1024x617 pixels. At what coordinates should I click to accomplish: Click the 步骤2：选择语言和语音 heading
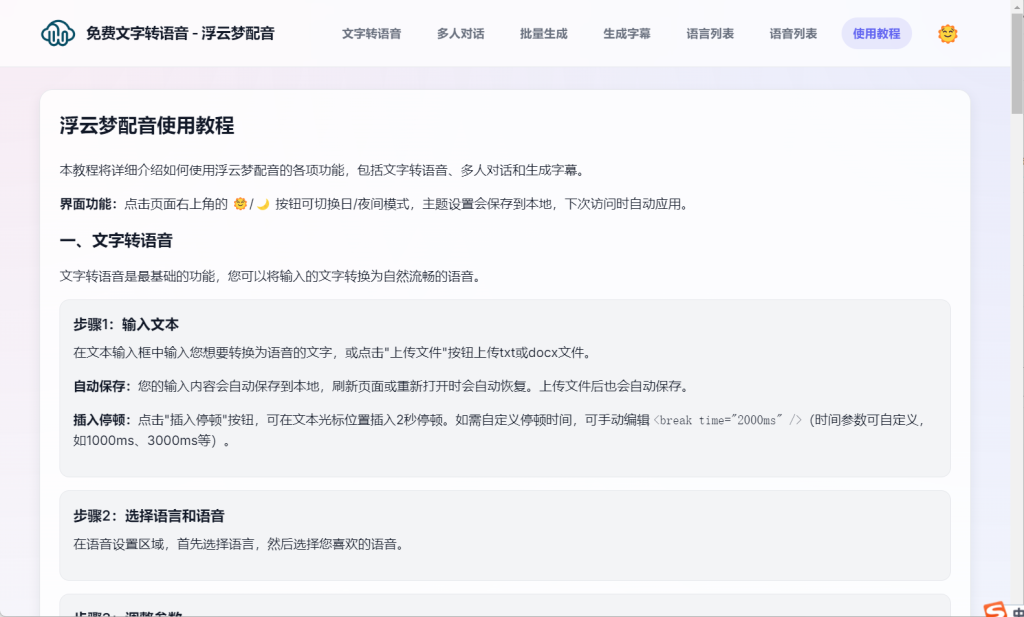tap(149, 516)
